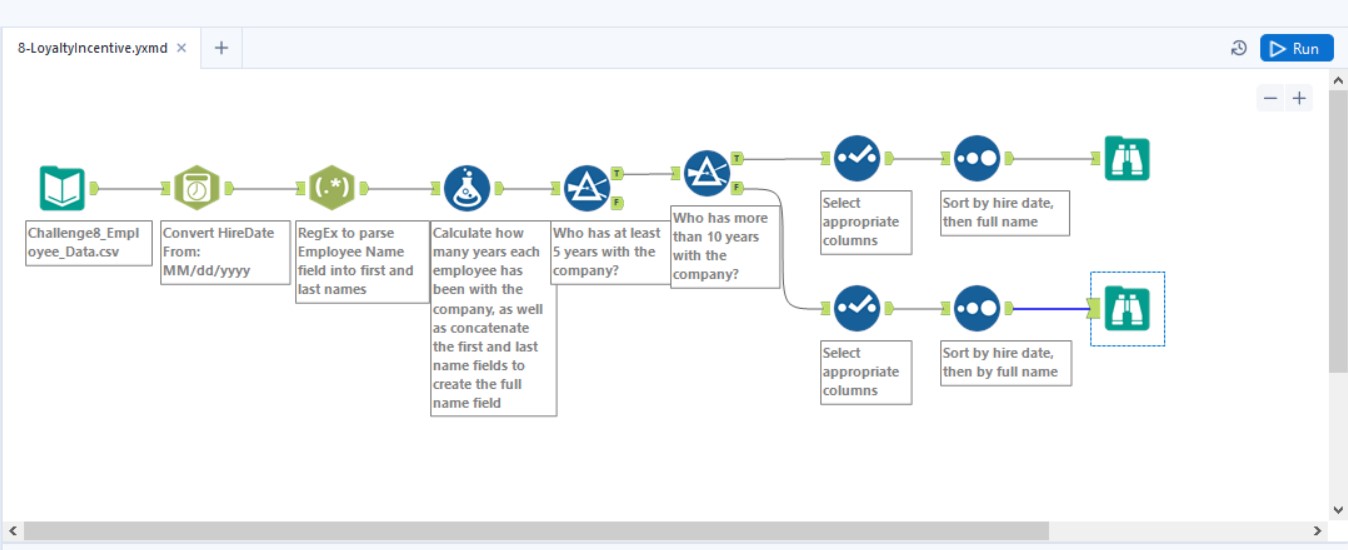The height and width of the screenshot is (550, 1348).
Task: Select the lower Sort tool icon
Action: coord(977,308)
